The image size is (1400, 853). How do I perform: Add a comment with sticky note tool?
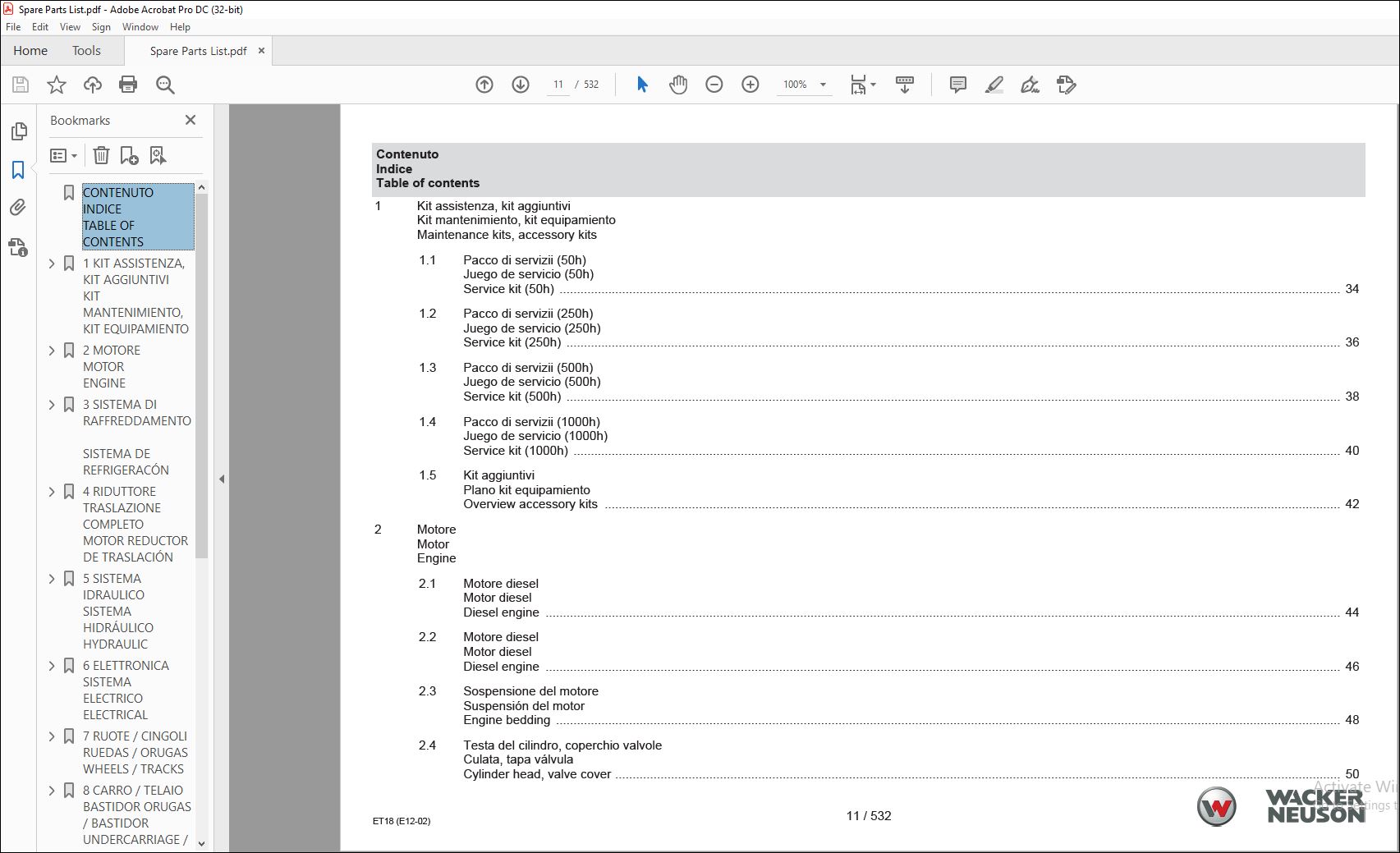(x=957, y=85)
